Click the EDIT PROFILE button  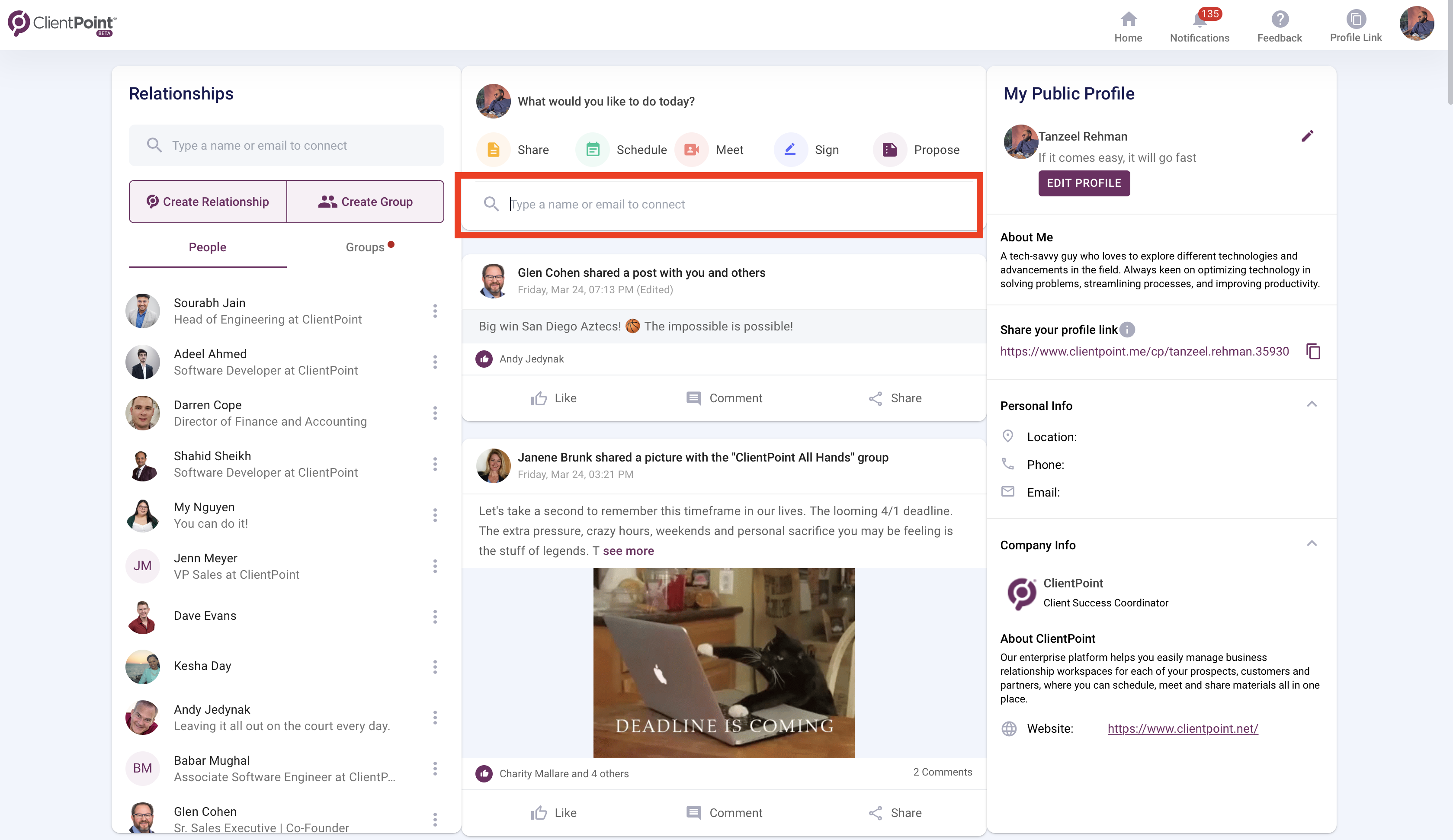pos(1084,183)
